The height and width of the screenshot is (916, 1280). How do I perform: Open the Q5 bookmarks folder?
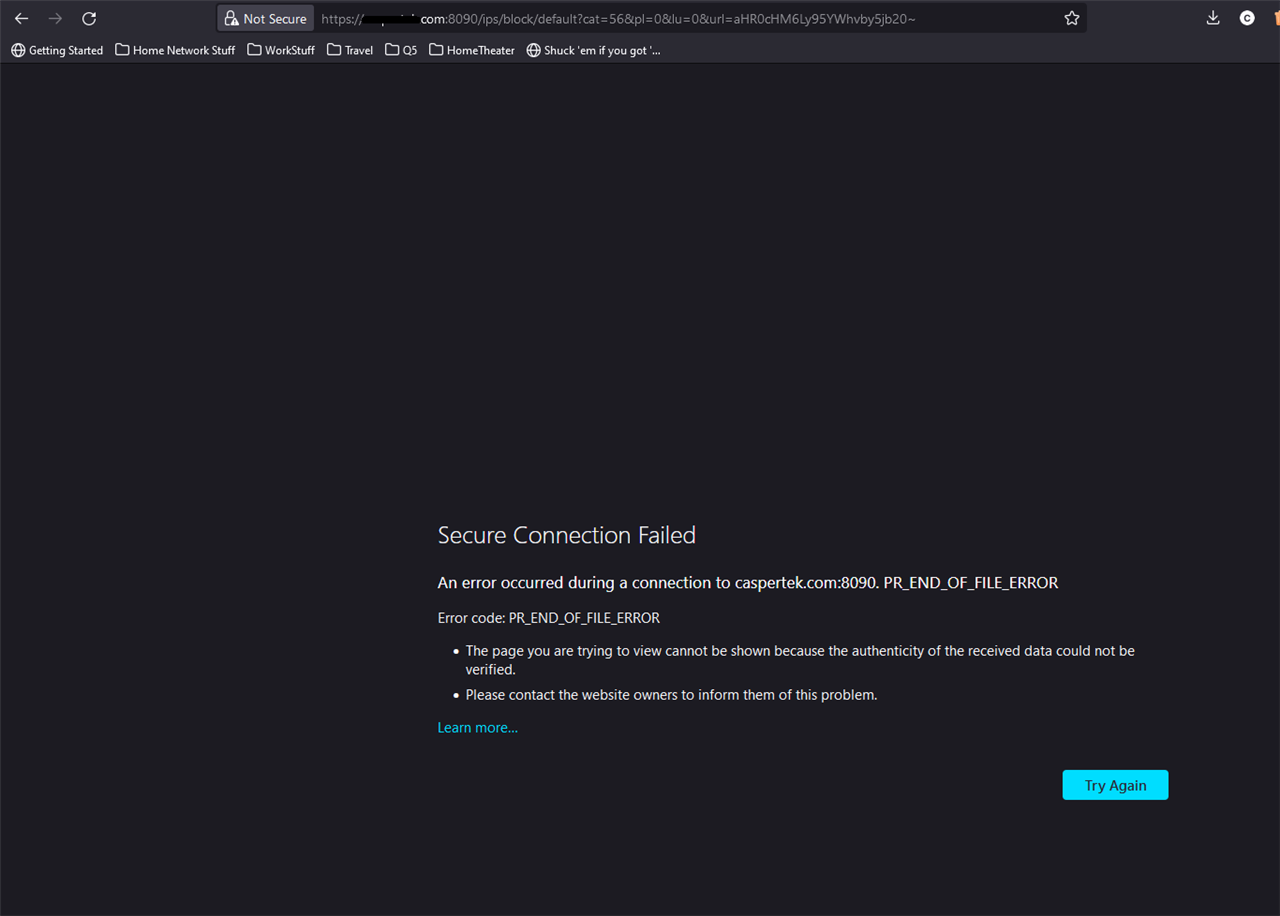pos(401,50)
